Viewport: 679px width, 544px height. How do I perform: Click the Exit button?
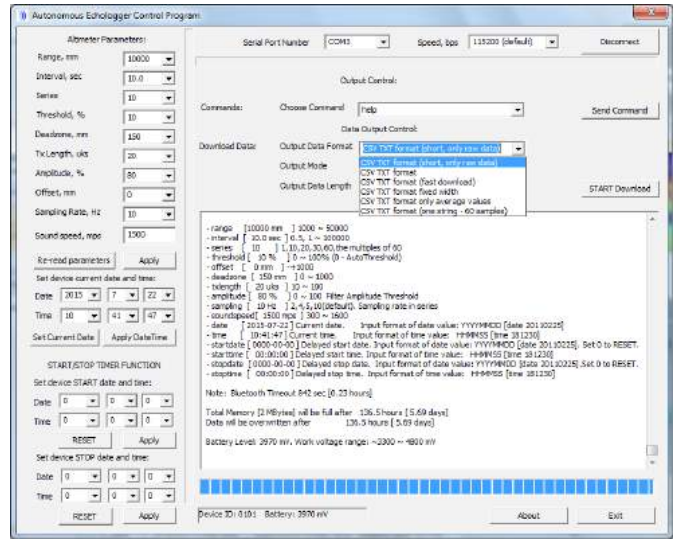pyautogui.click(x=615, y=515)
